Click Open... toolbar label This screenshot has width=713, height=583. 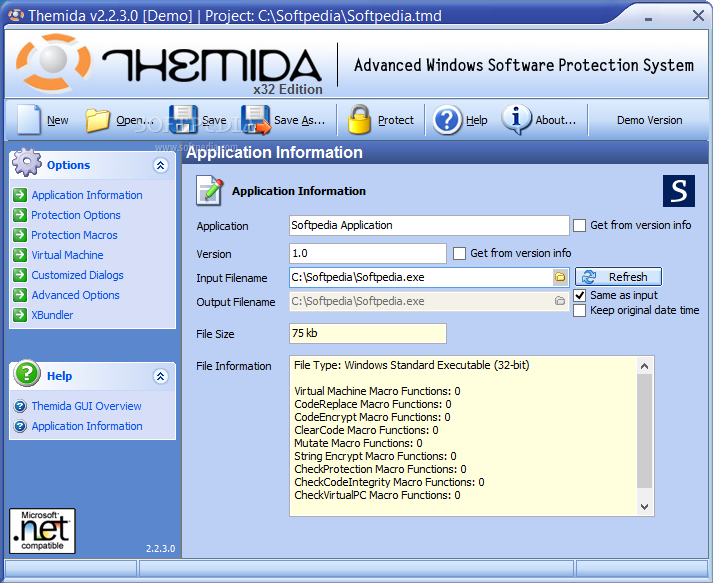coord(135,120)
